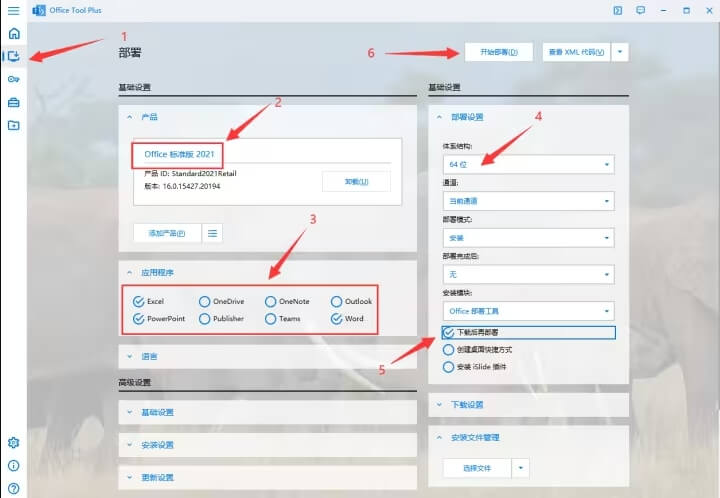Viewport: 720px width, 498px height.
Task: Click the view XML code button
Action: pyautogui.click(x=577, y=52)
